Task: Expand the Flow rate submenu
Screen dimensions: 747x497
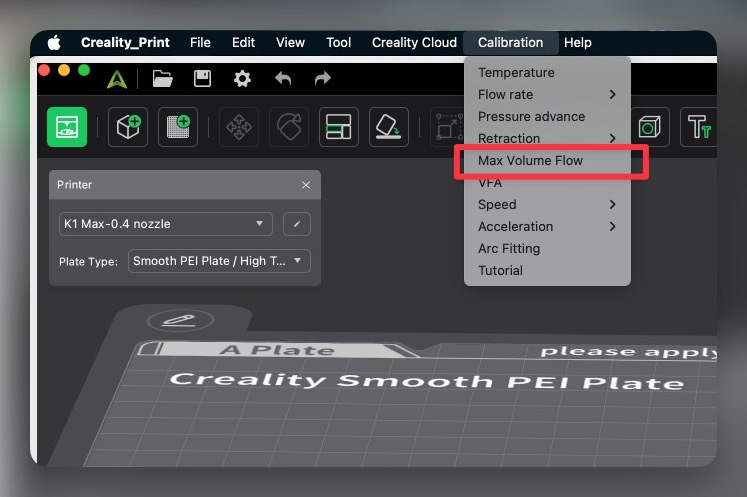Action: point(546,95)
